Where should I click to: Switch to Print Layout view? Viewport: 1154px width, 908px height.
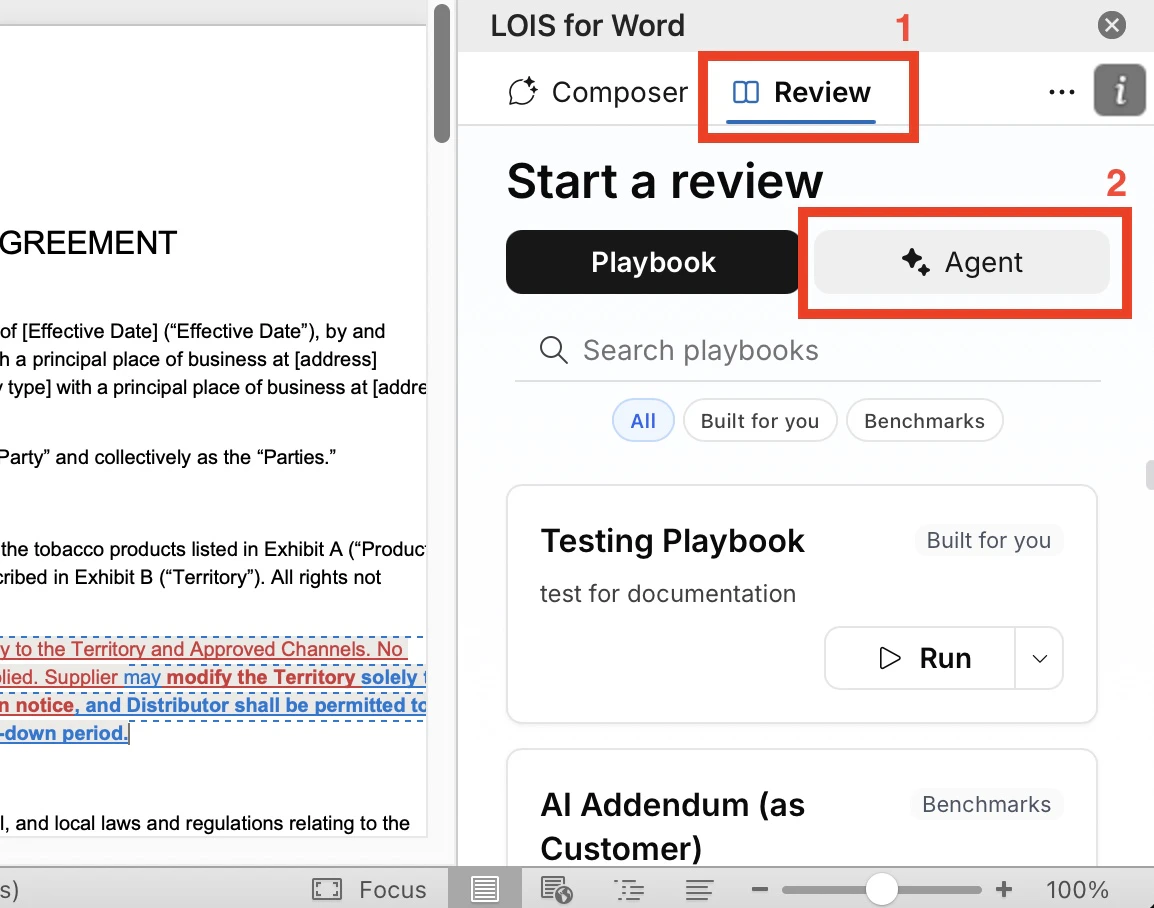484,890
